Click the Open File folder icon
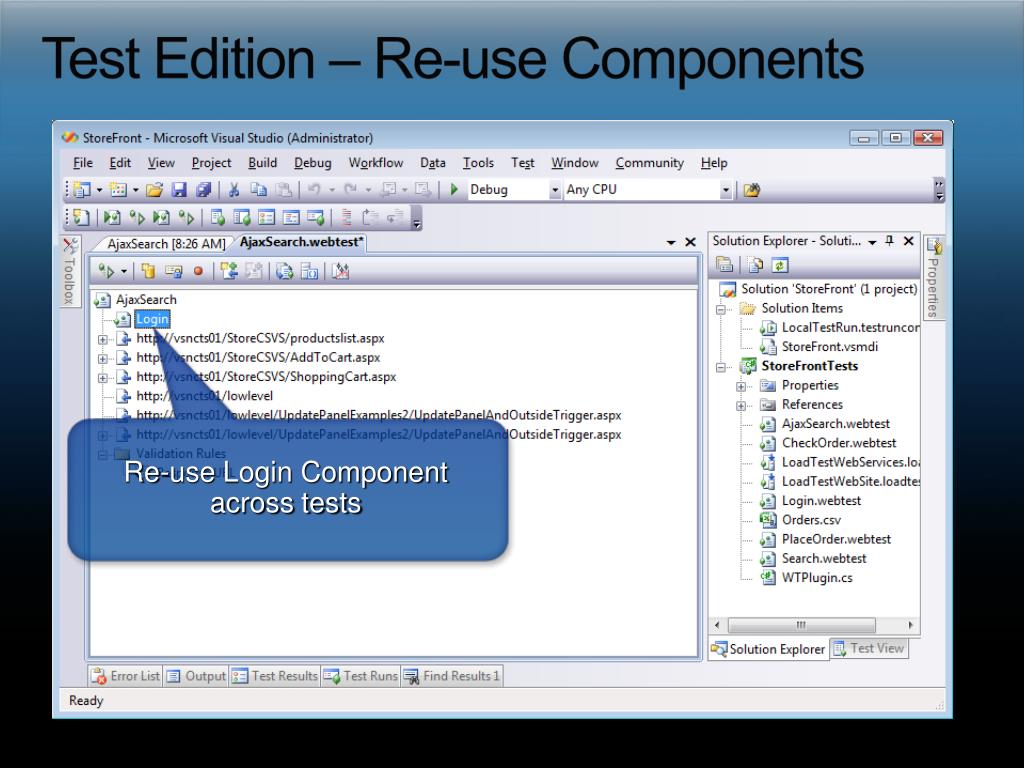The height and width of the screenshot is (768, 1024). [x=155, y=190]
